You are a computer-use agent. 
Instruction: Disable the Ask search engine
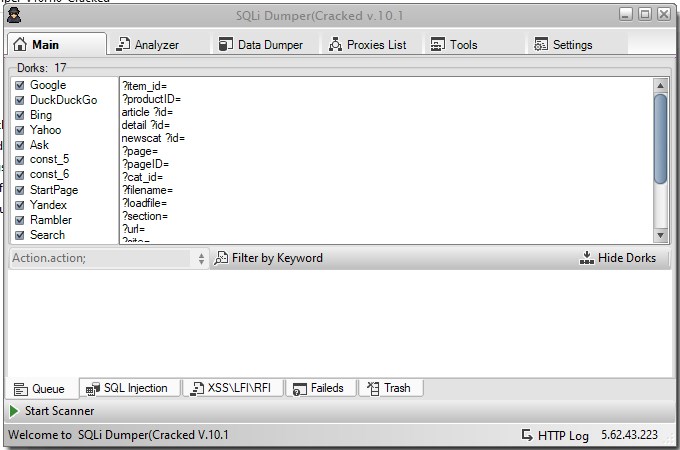pyautogui.click(x=20, y=145)
